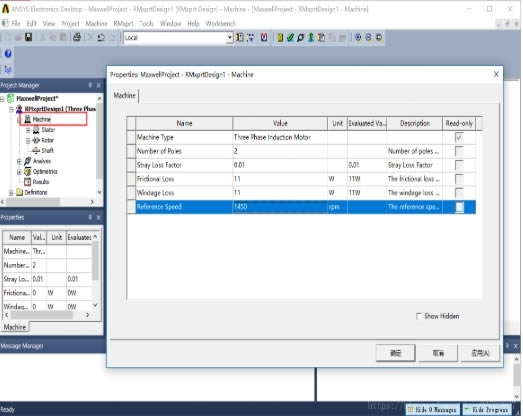
Task: Click the 确定 confirm button in dialog
Action: tap(396, 353)
